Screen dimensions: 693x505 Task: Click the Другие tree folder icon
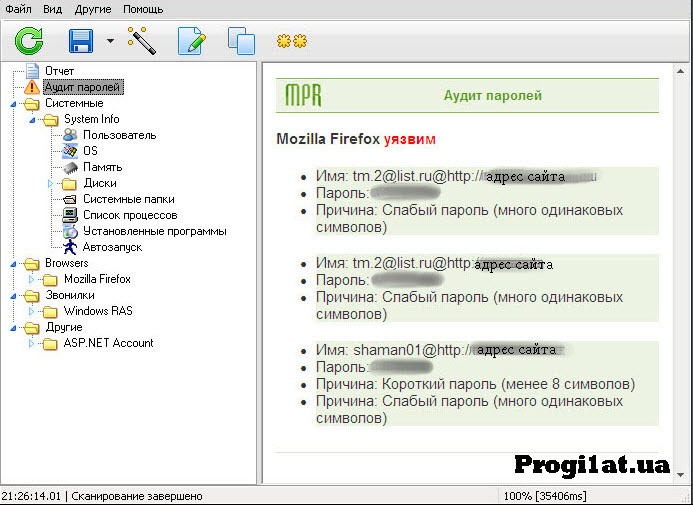[x=31, y=327]
